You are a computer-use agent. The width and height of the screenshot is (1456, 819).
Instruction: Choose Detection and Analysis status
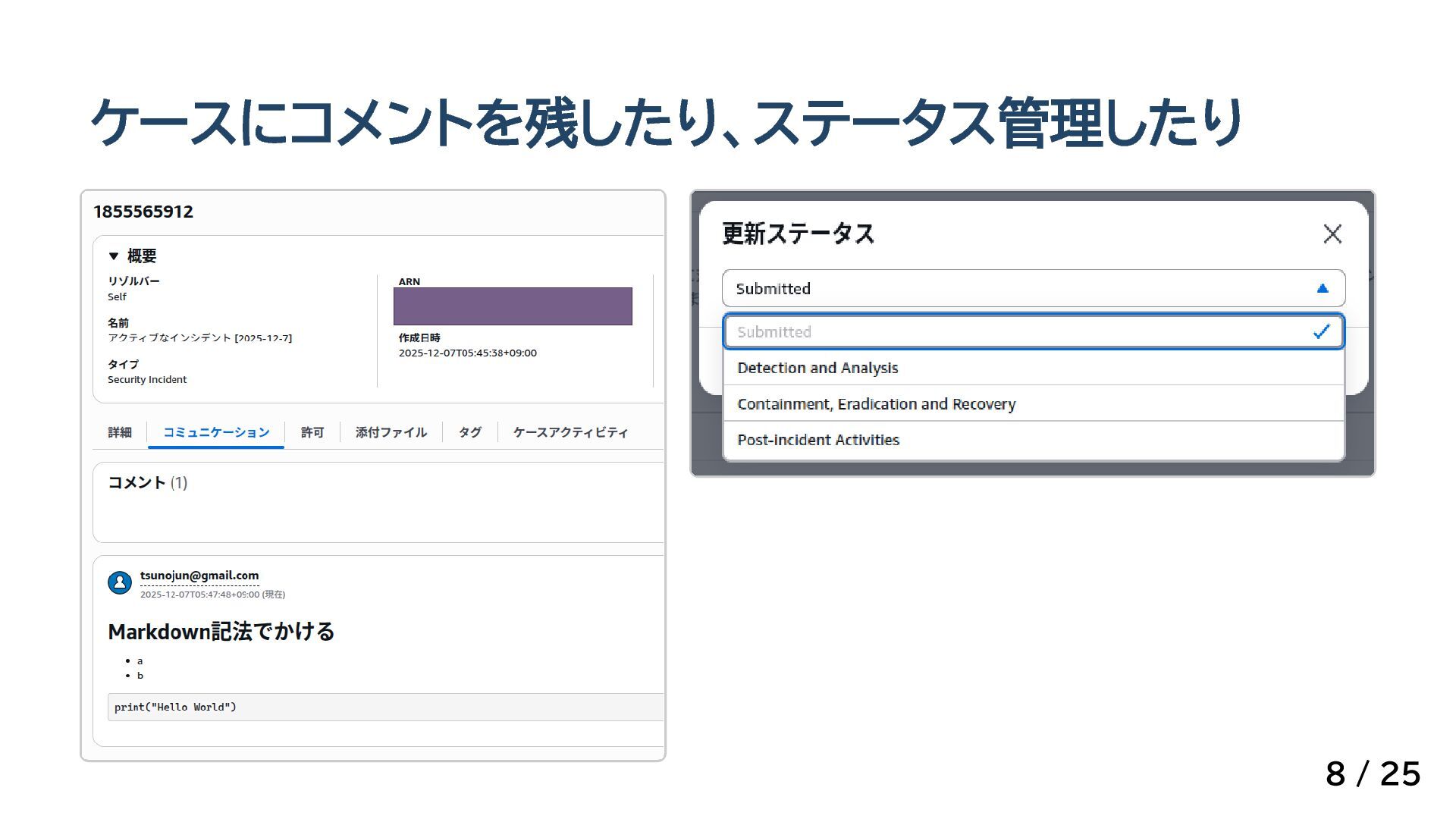coord(817,368)
